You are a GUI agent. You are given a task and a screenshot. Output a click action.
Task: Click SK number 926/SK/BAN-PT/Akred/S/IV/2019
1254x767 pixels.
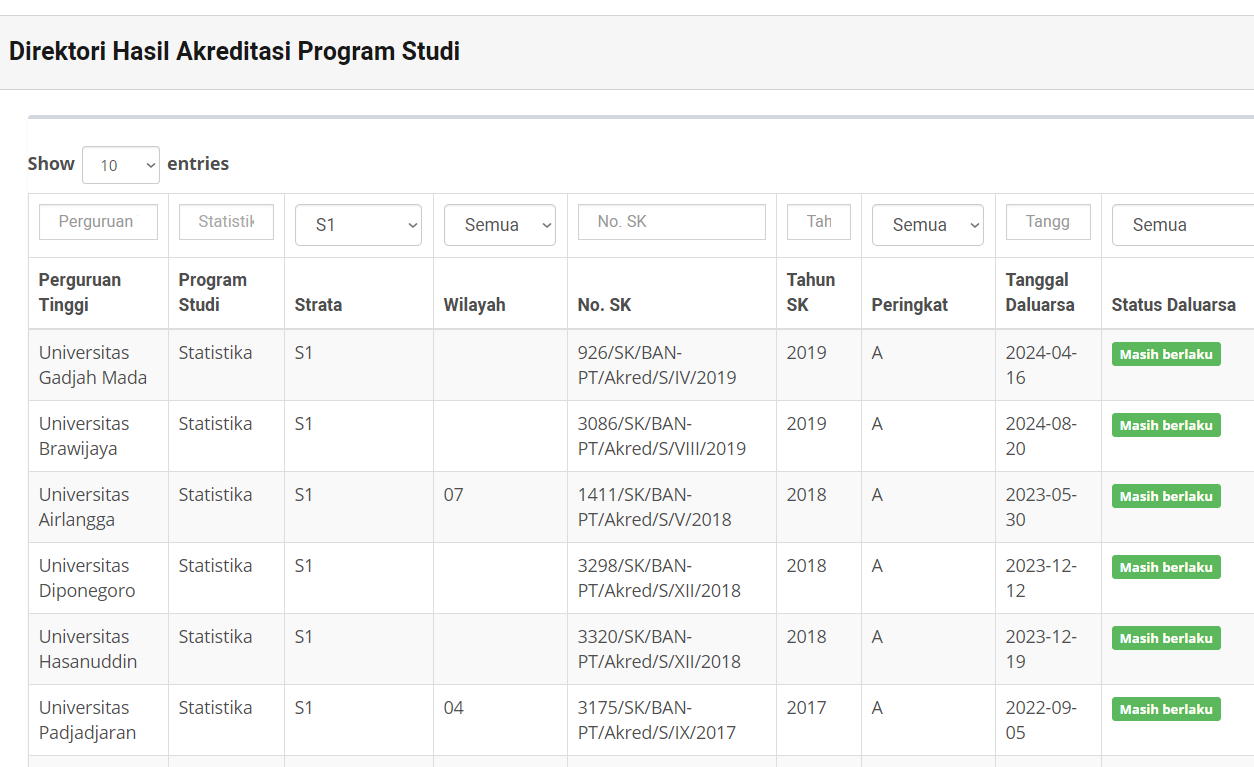coord(657,365)
